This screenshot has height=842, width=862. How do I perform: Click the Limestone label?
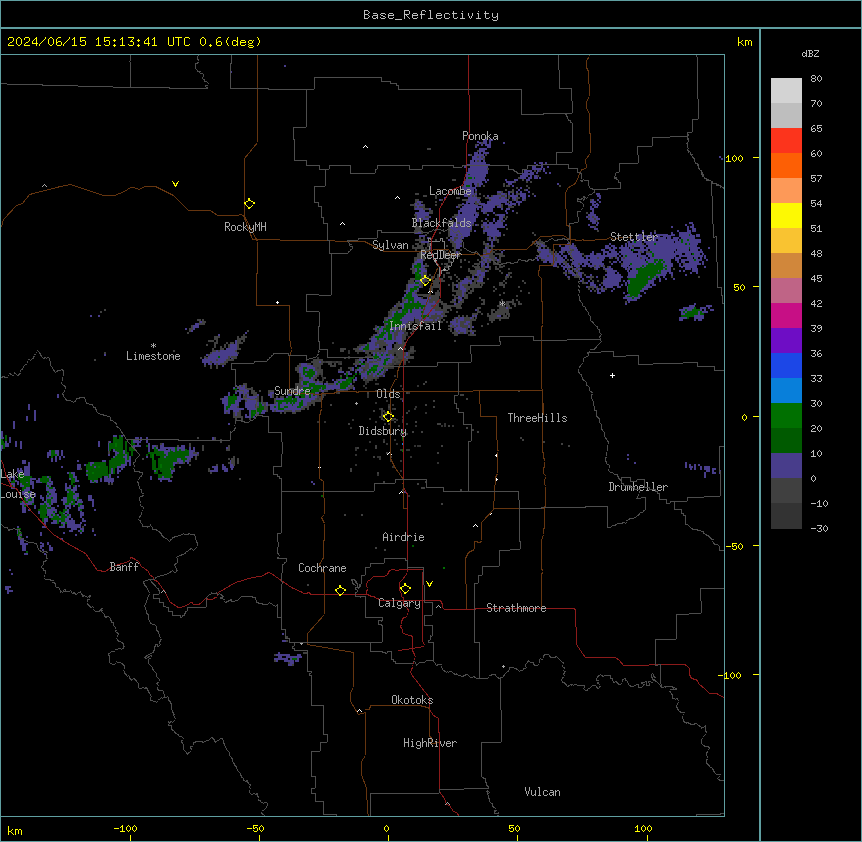pyautogui.click(x=153, y=356)
